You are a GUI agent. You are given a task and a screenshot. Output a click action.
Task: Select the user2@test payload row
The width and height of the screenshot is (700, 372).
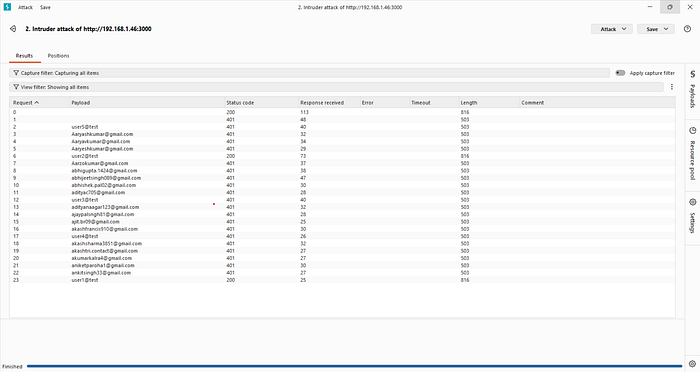click(x=342, y=156)
